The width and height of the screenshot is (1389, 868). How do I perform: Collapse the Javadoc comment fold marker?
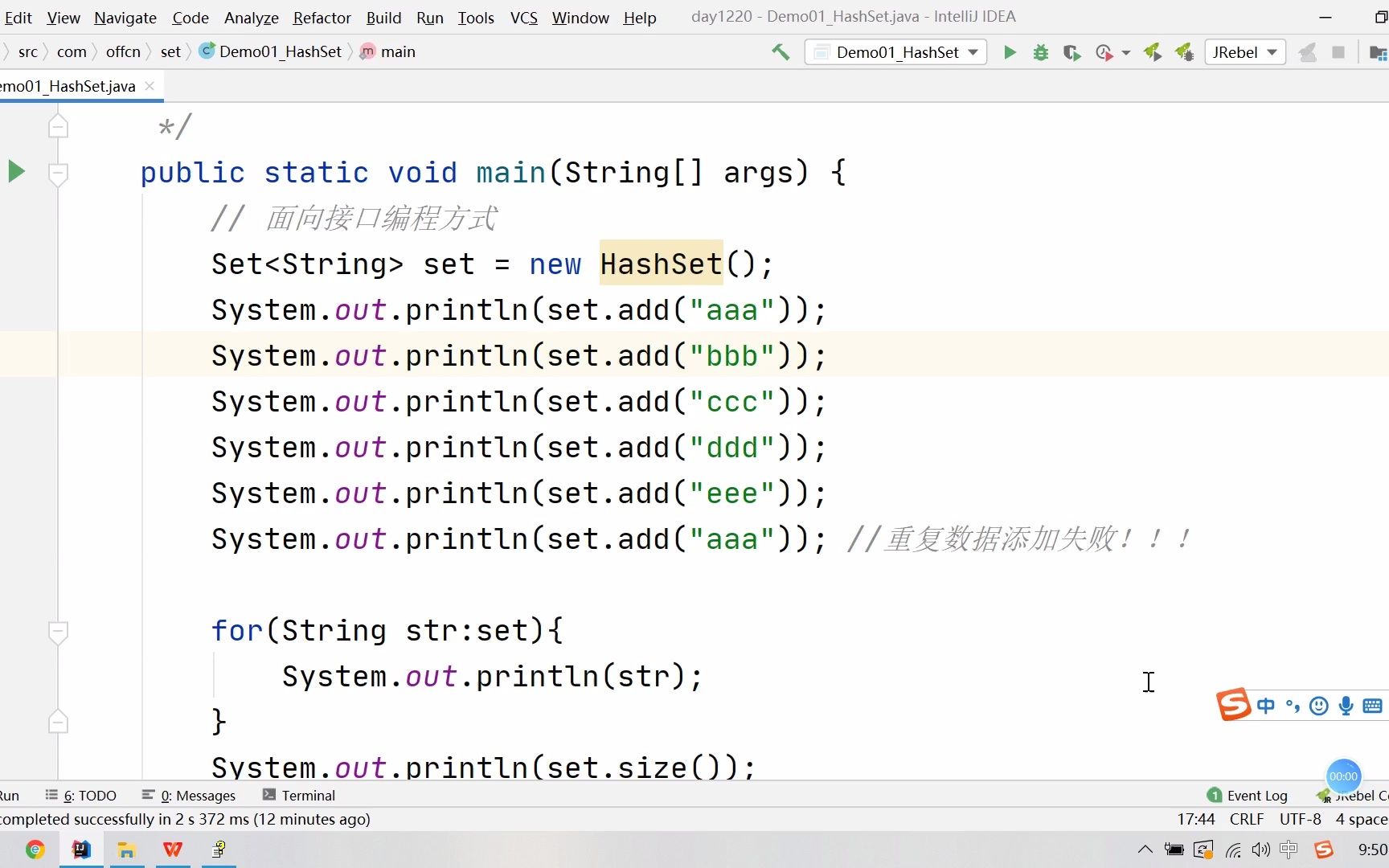58,125
